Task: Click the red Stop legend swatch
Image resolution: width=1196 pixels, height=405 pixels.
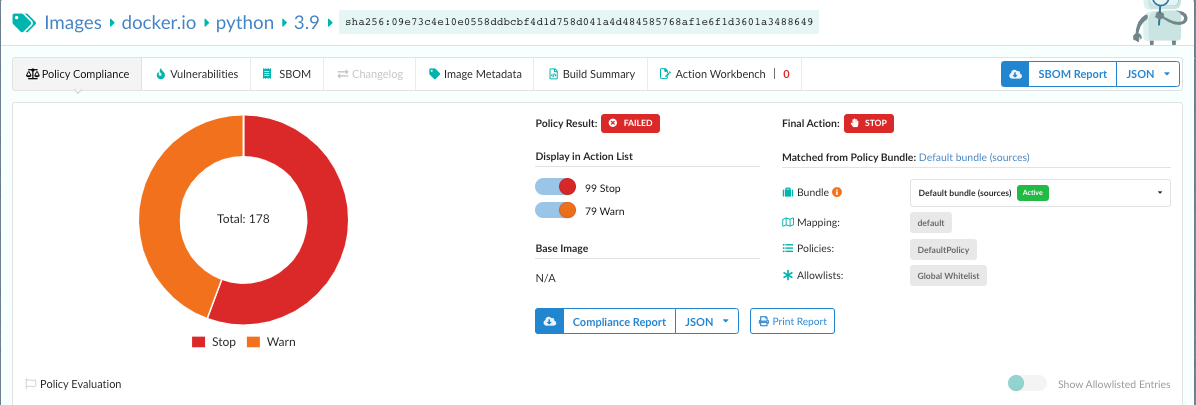Action: coord(198,342)
